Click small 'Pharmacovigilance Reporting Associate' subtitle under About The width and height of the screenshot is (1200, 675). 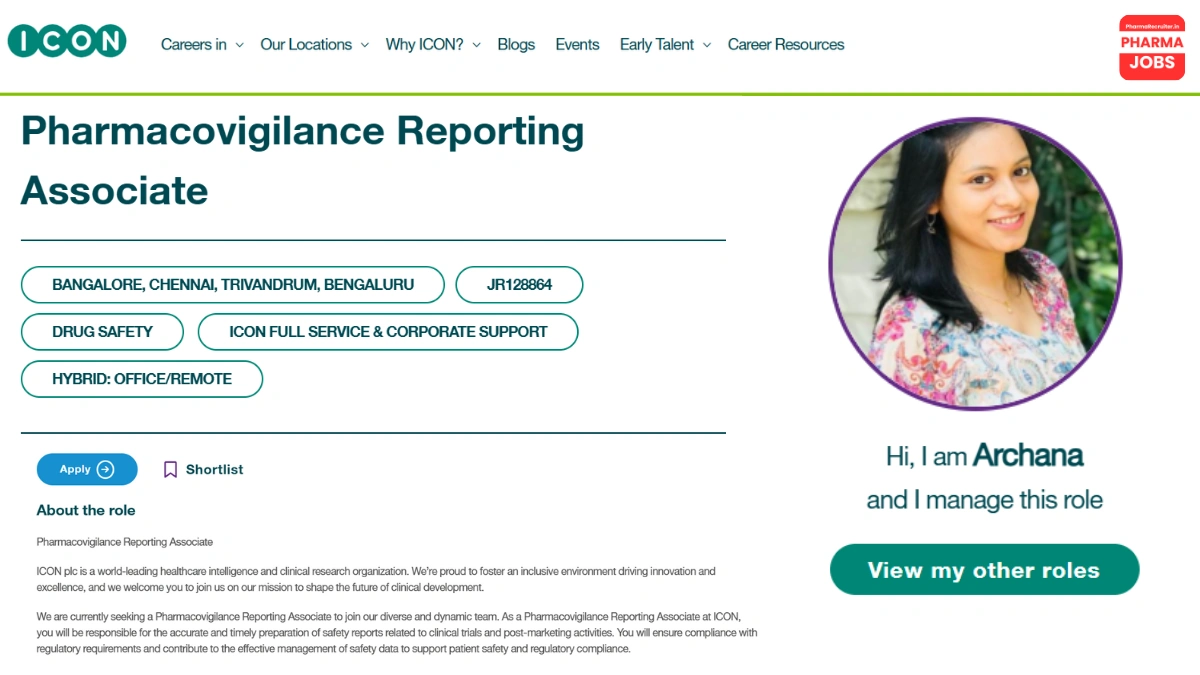[125, 542]
